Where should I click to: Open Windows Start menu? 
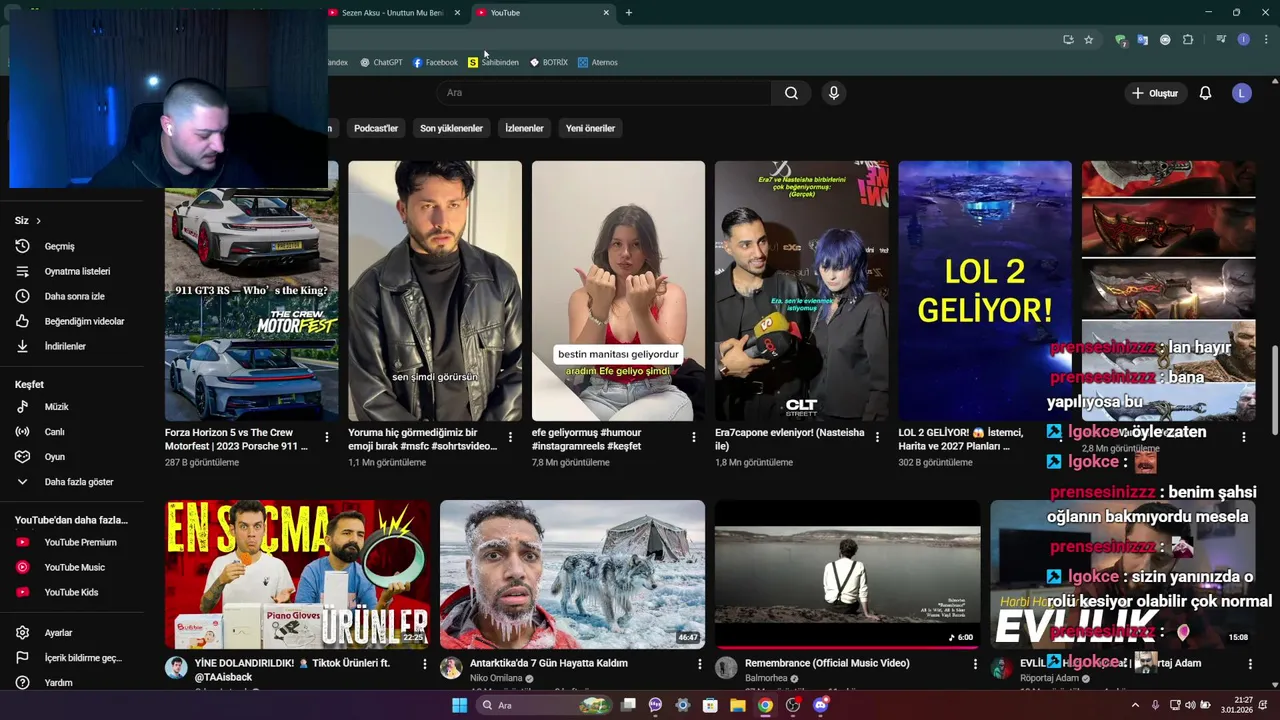point(459,705)
